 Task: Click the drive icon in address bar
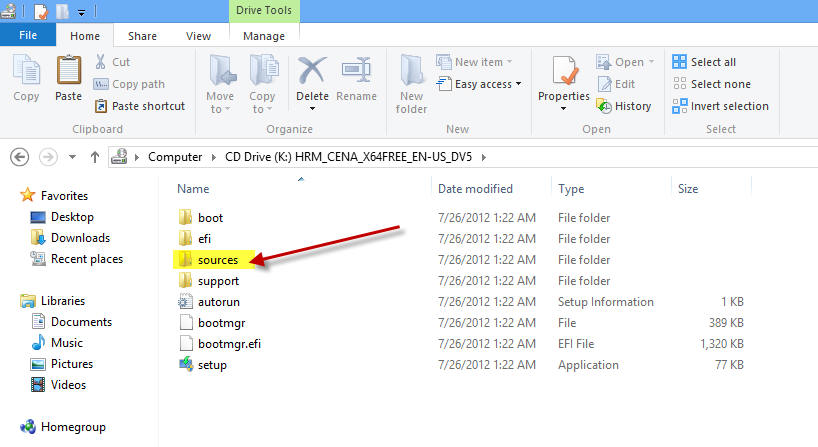(x=119, y=156)
